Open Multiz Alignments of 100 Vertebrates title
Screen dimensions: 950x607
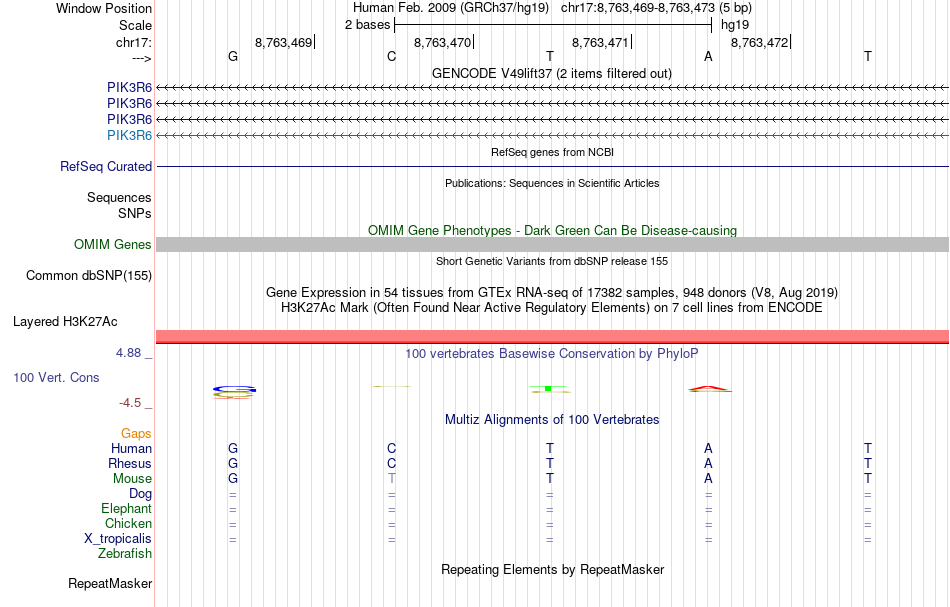(552, 420)
